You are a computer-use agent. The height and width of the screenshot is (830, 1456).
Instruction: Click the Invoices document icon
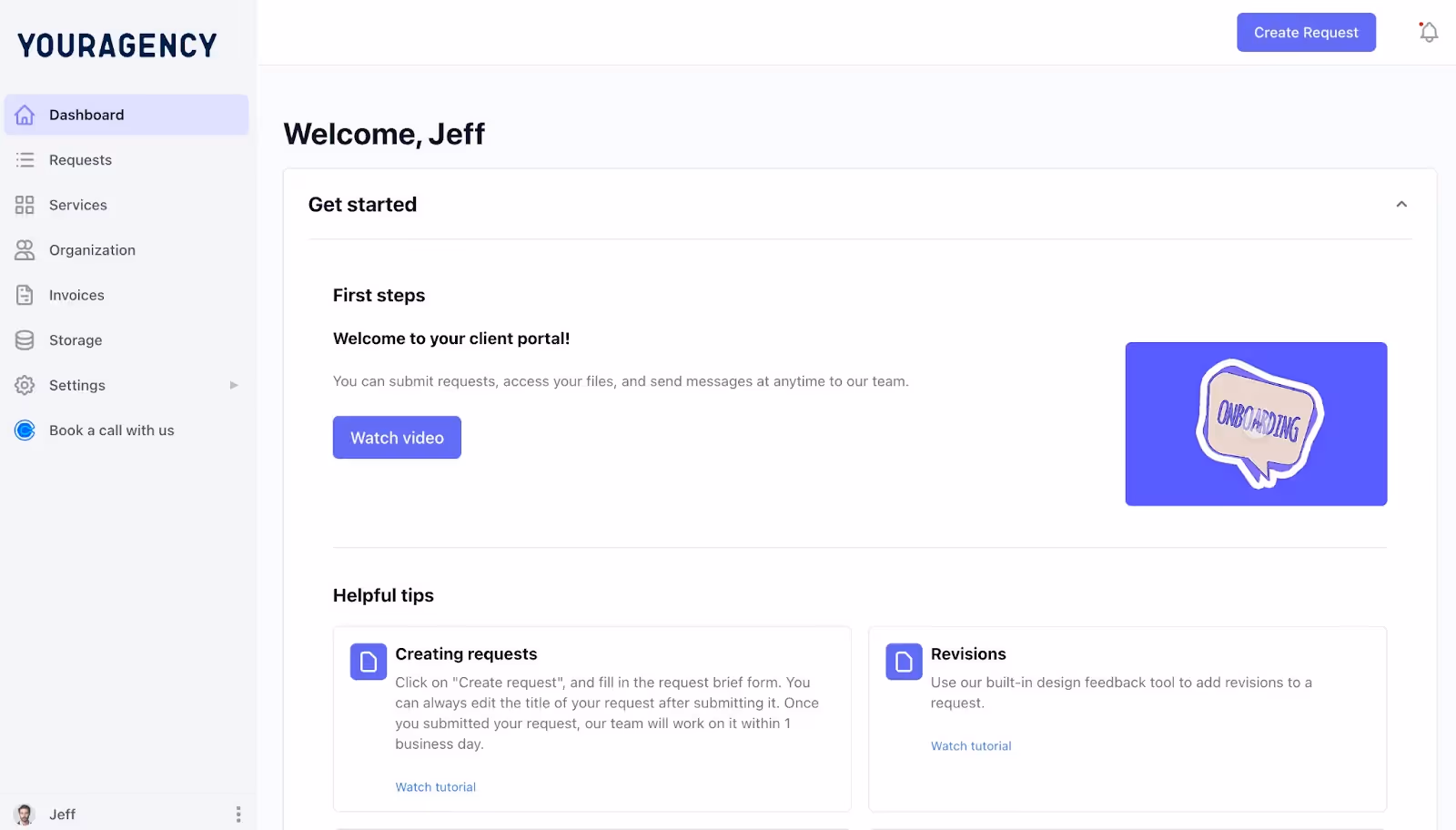pyautogui.click(x=25, y=295)
